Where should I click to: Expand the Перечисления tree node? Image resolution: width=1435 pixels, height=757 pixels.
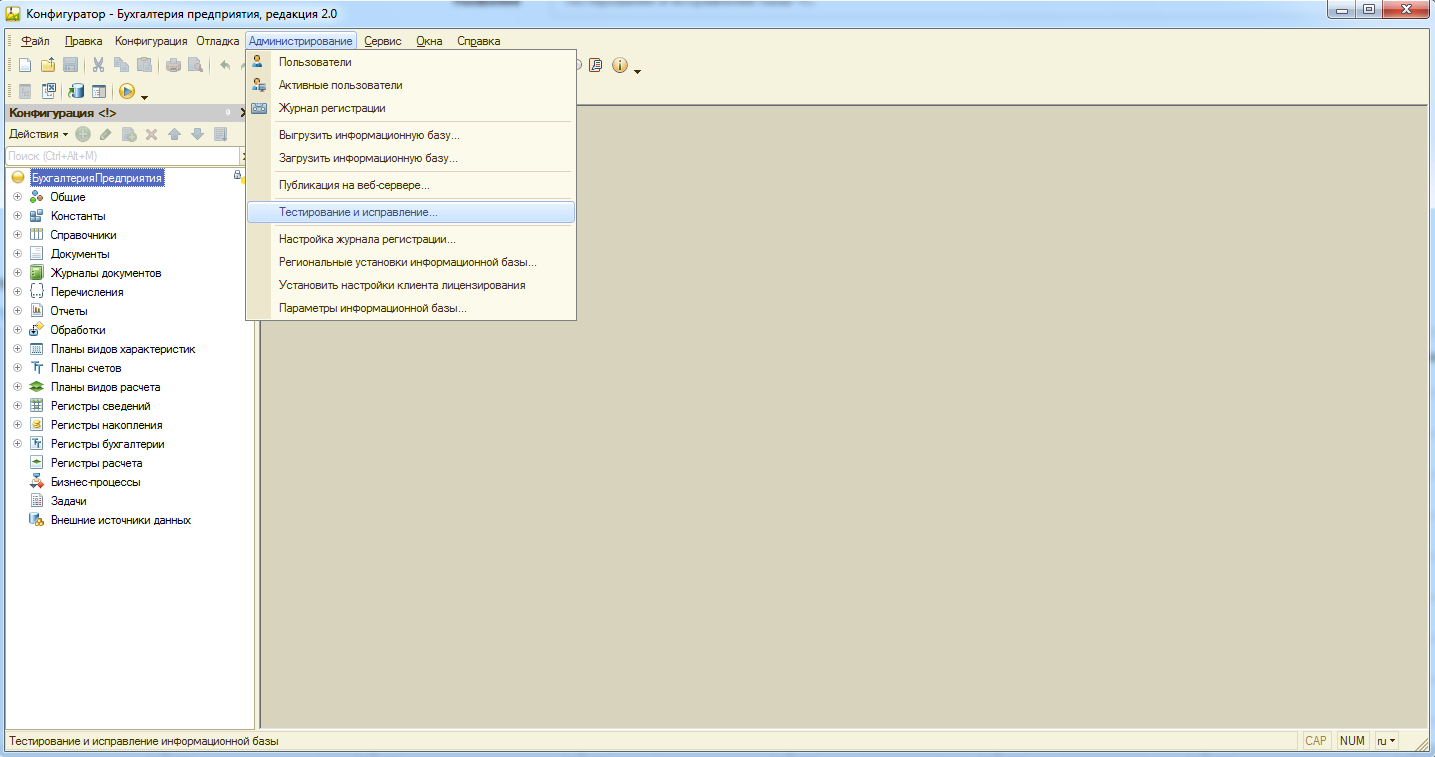(x=17, y=292)
